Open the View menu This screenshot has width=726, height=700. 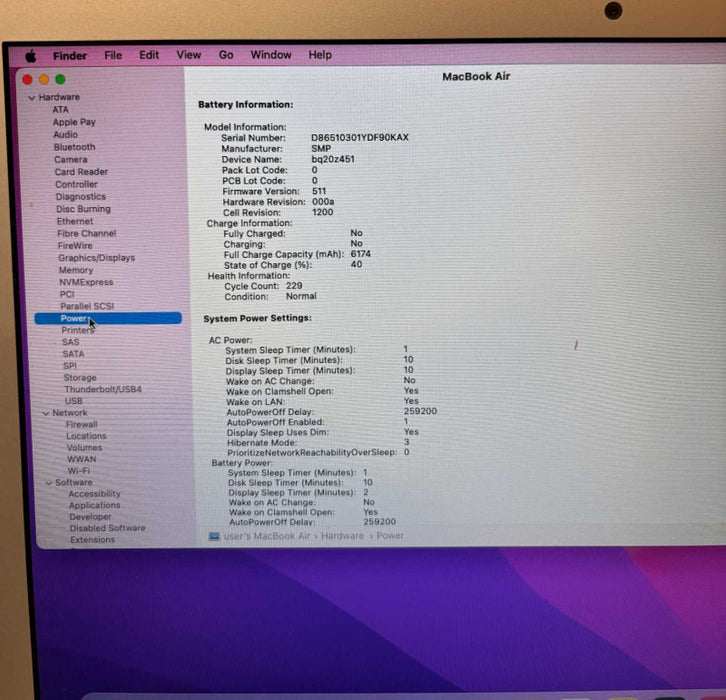[x=188, y=55]
